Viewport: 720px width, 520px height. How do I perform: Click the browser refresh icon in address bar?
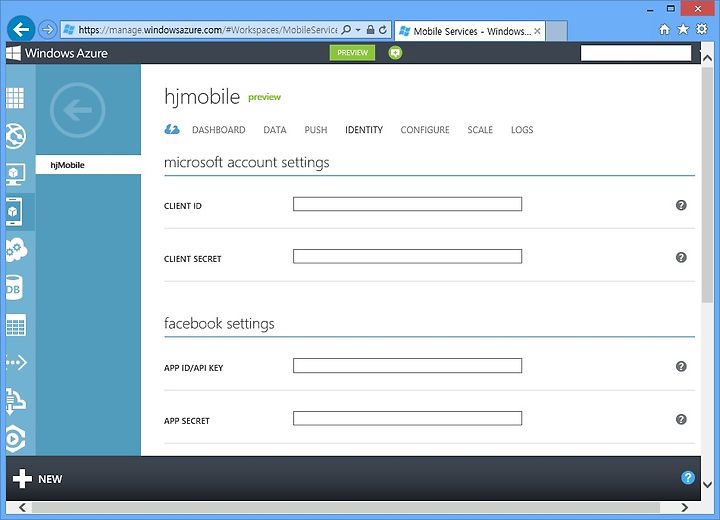(x=382, y=30)
